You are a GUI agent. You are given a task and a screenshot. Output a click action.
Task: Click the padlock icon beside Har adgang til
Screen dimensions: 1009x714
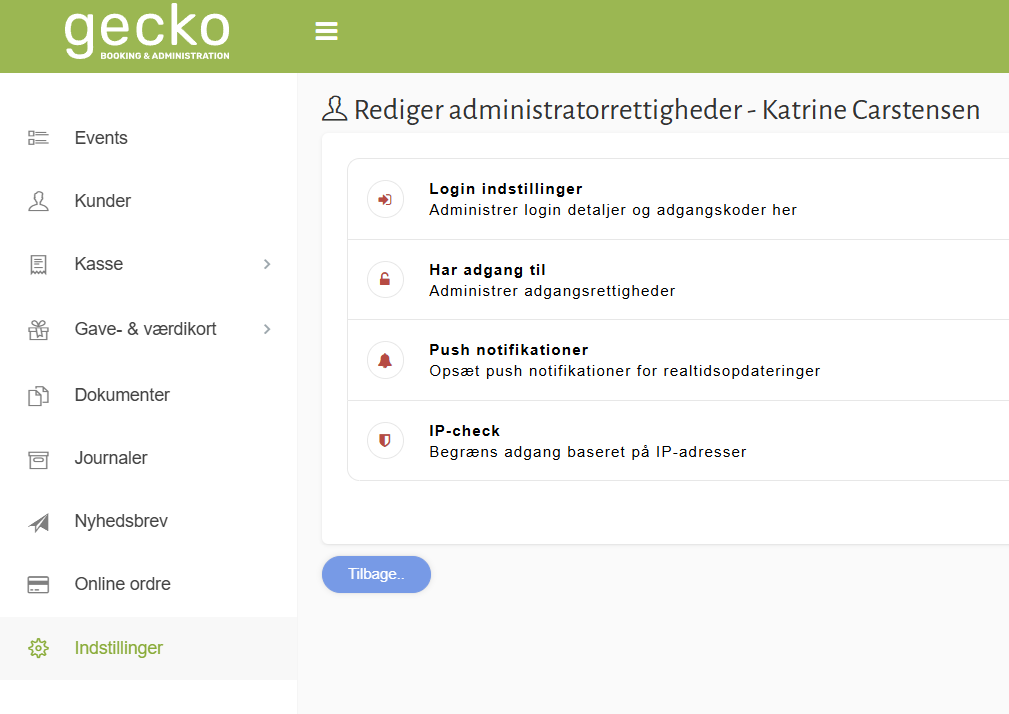[x=385, y=279]
